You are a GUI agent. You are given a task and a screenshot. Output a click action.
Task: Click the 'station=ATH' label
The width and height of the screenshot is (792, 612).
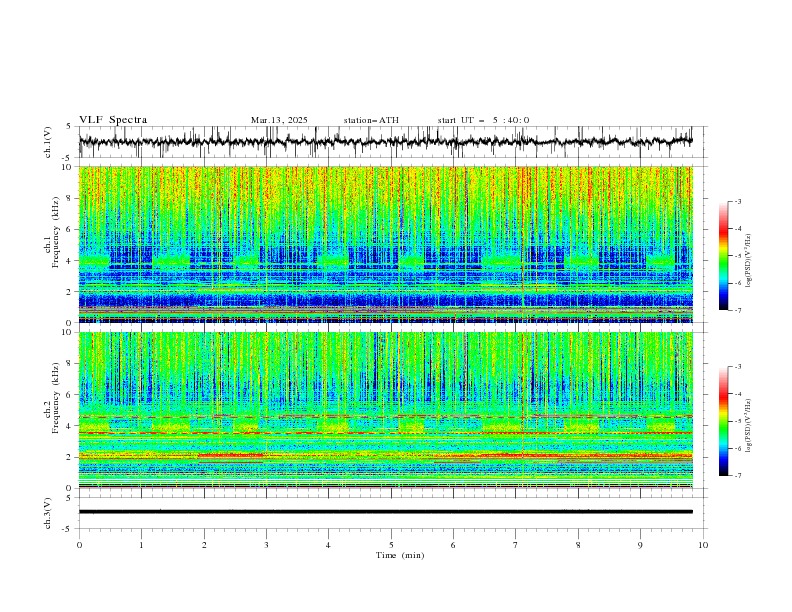[x=371, y=120]
